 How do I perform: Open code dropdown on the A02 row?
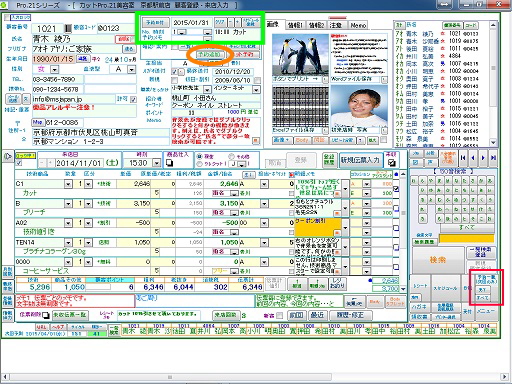(x=68, y=223)
